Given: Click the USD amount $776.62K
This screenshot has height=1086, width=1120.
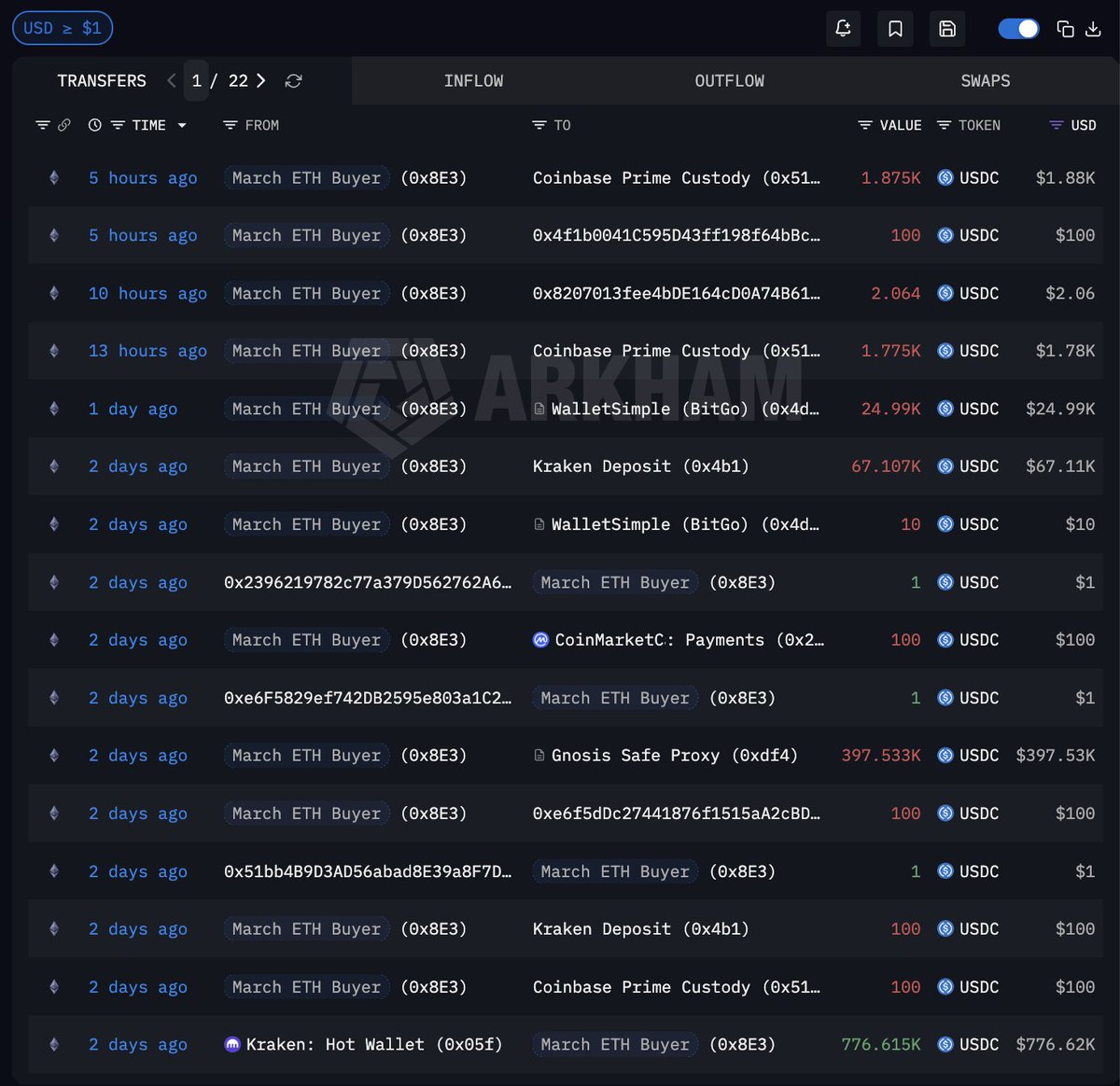Looking at the screenshot, I should [1056, 1045].
